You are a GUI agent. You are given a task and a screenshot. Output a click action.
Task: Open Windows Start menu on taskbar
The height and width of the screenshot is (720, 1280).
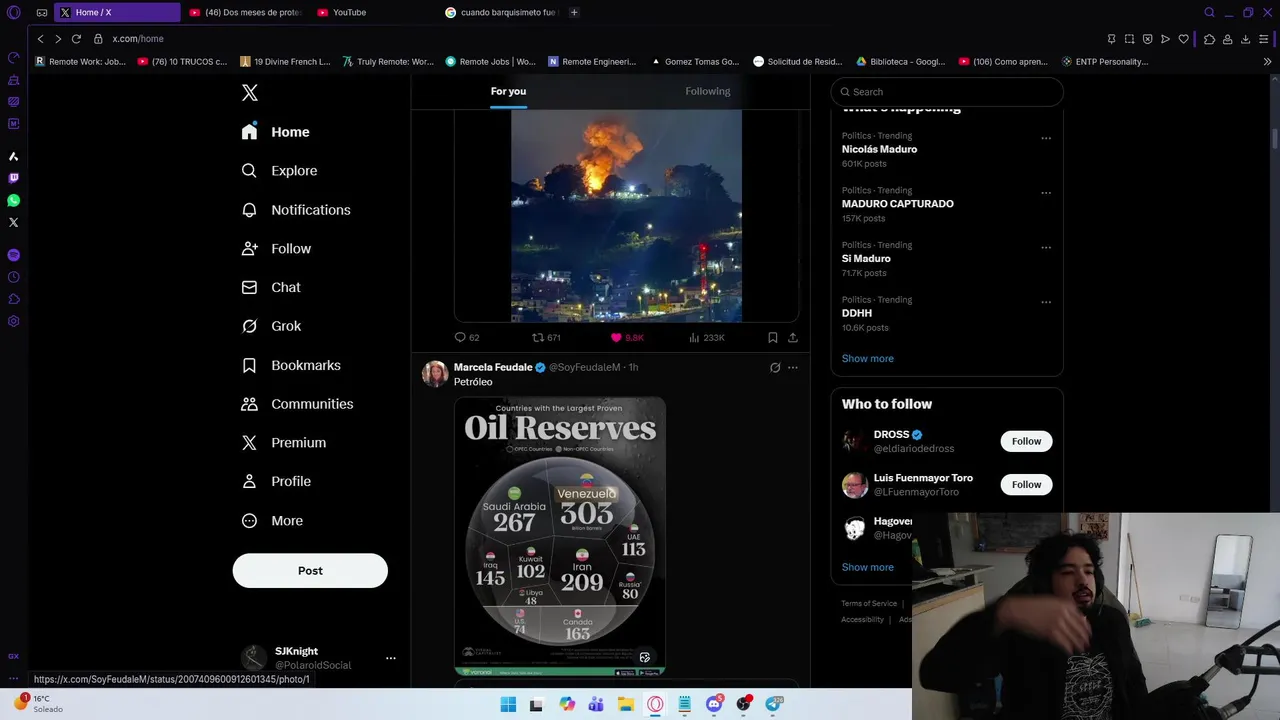[x=508, y=704]
